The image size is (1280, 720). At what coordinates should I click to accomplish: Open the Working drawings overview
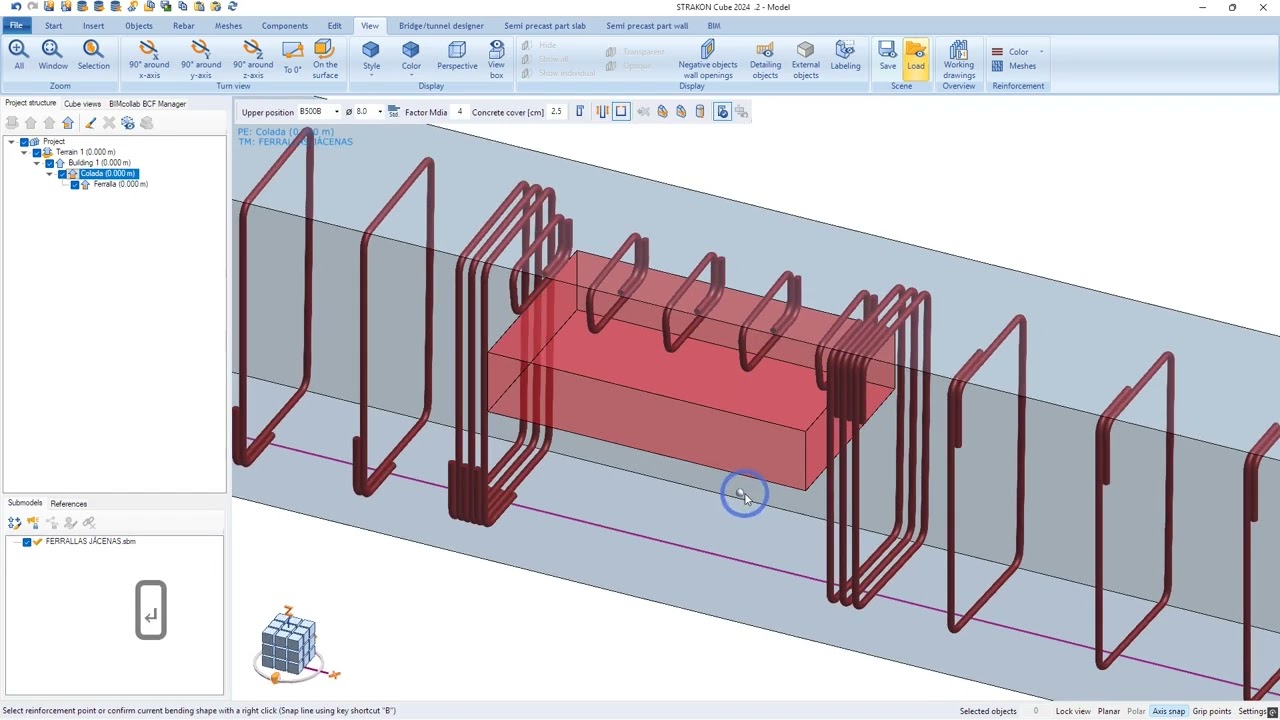958,59
